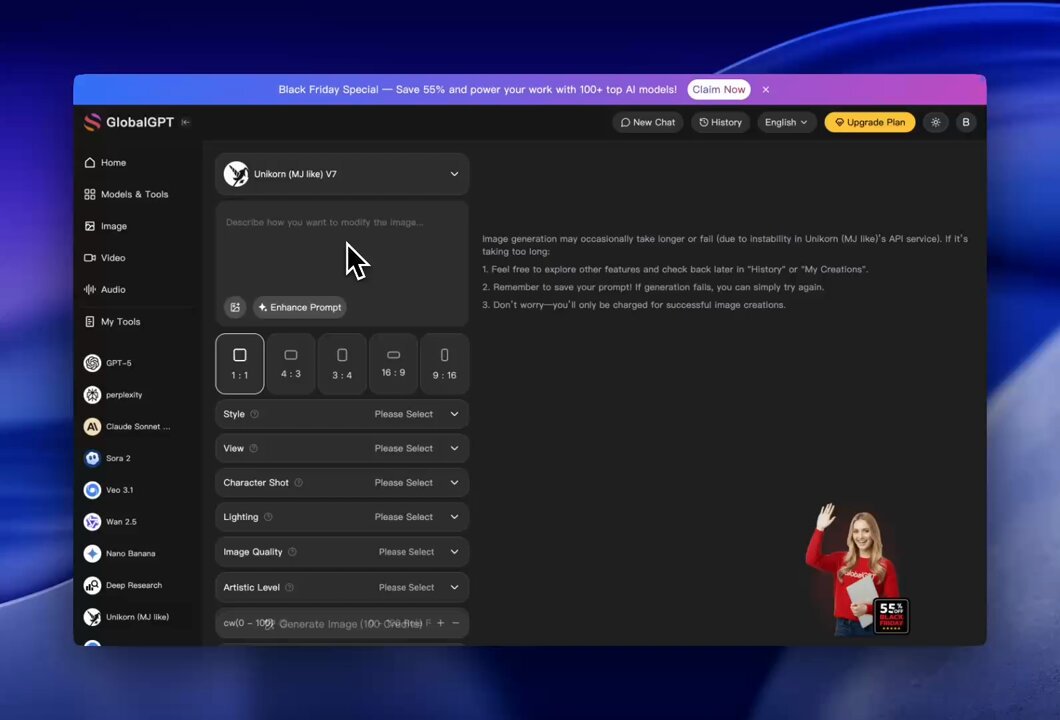Open the Image section in the sidebar

coord(106,226)
